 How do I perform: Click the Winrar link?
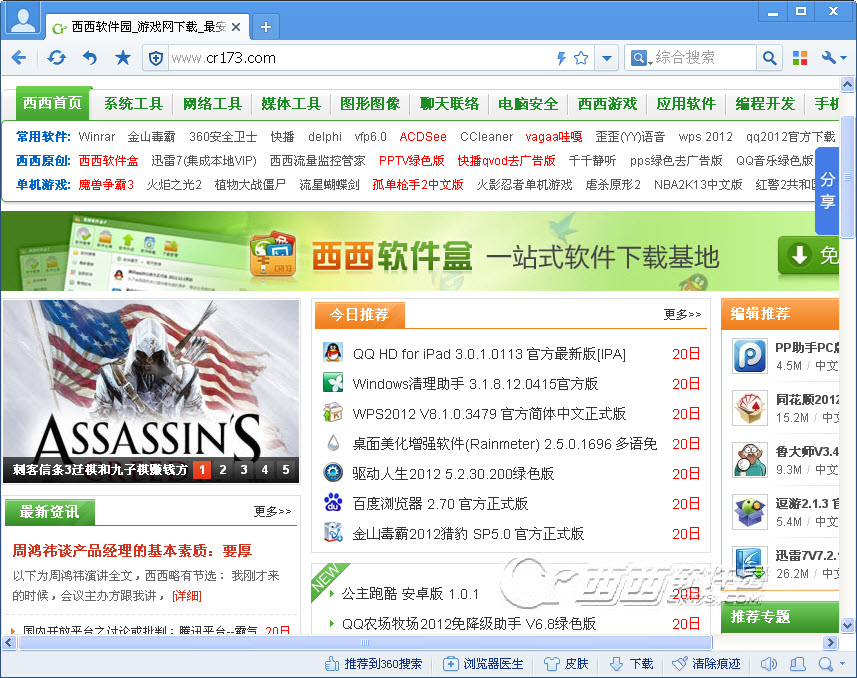[97, 137]
